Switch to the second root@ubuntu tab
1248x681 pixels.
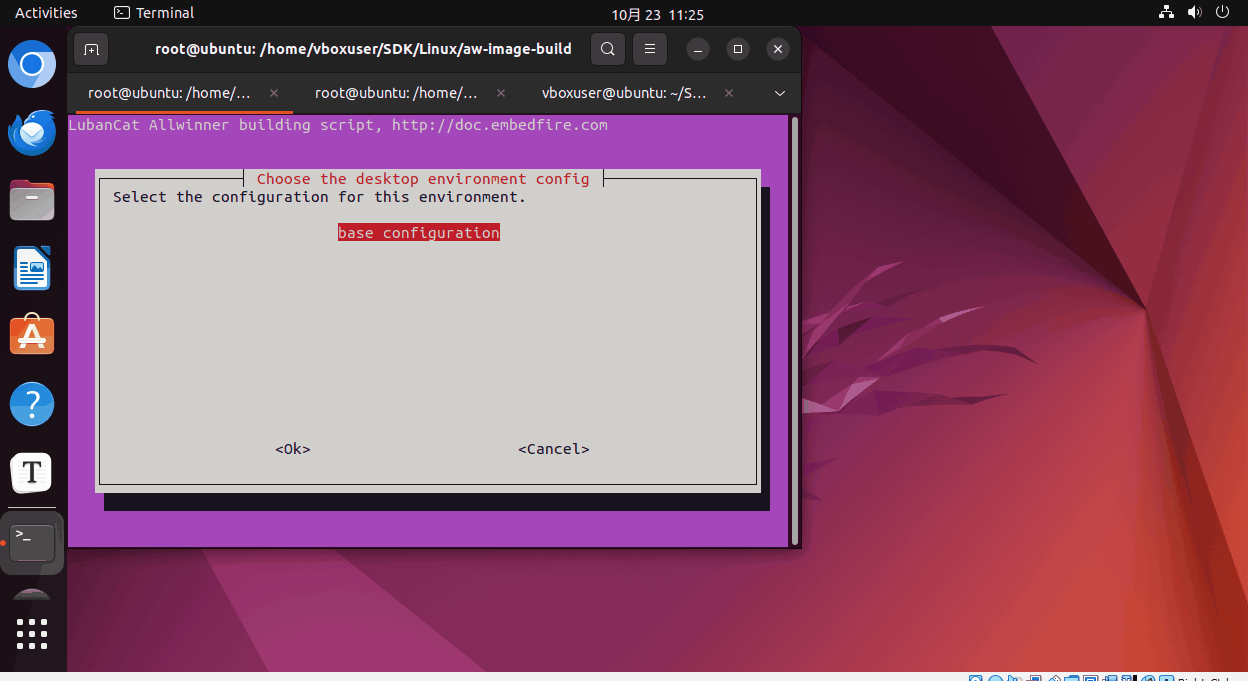click(x=397, y=93)
